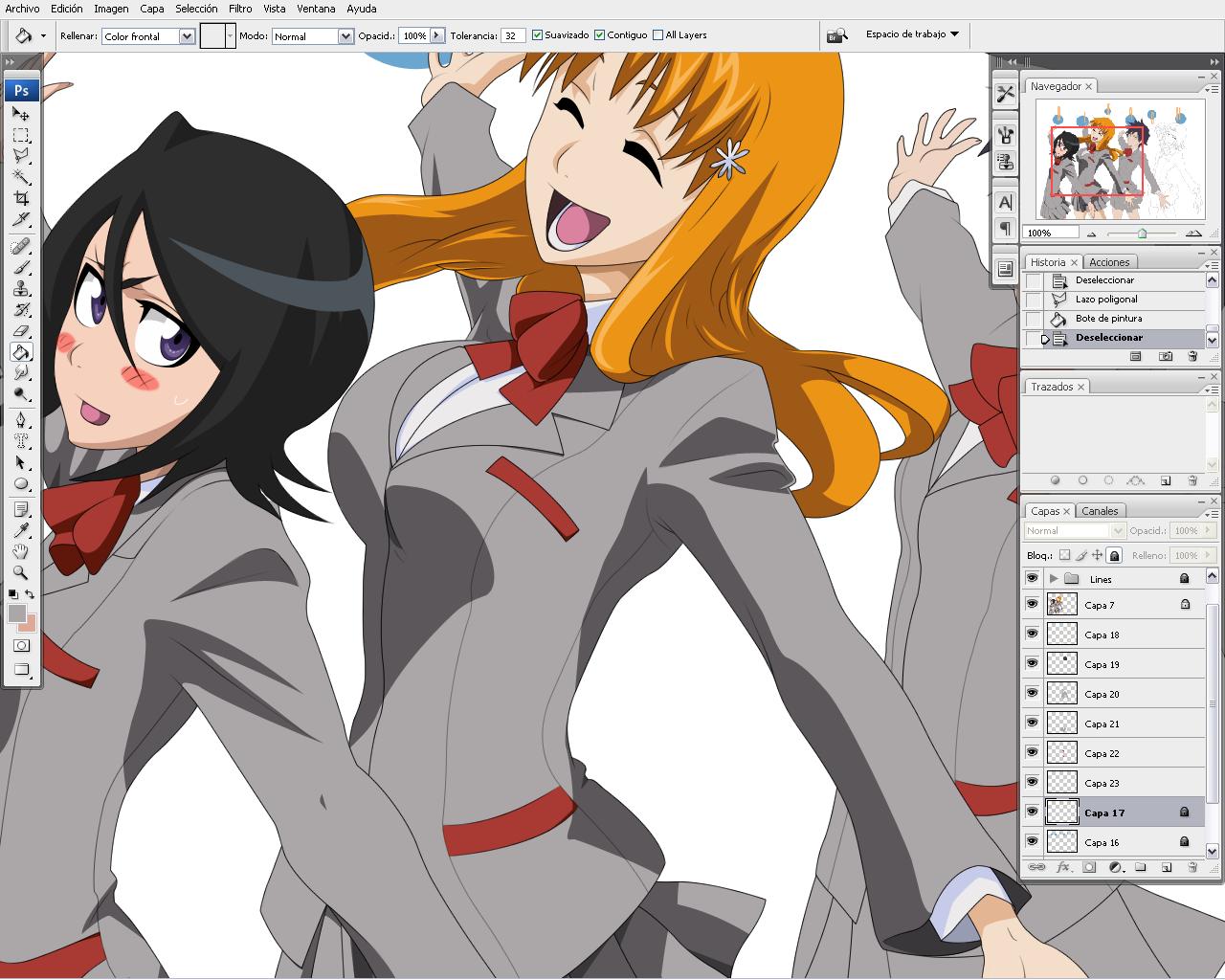The width and height of the screenshot is (1225, 980).
Task: Open the Archivo menu
Action: 23,9
